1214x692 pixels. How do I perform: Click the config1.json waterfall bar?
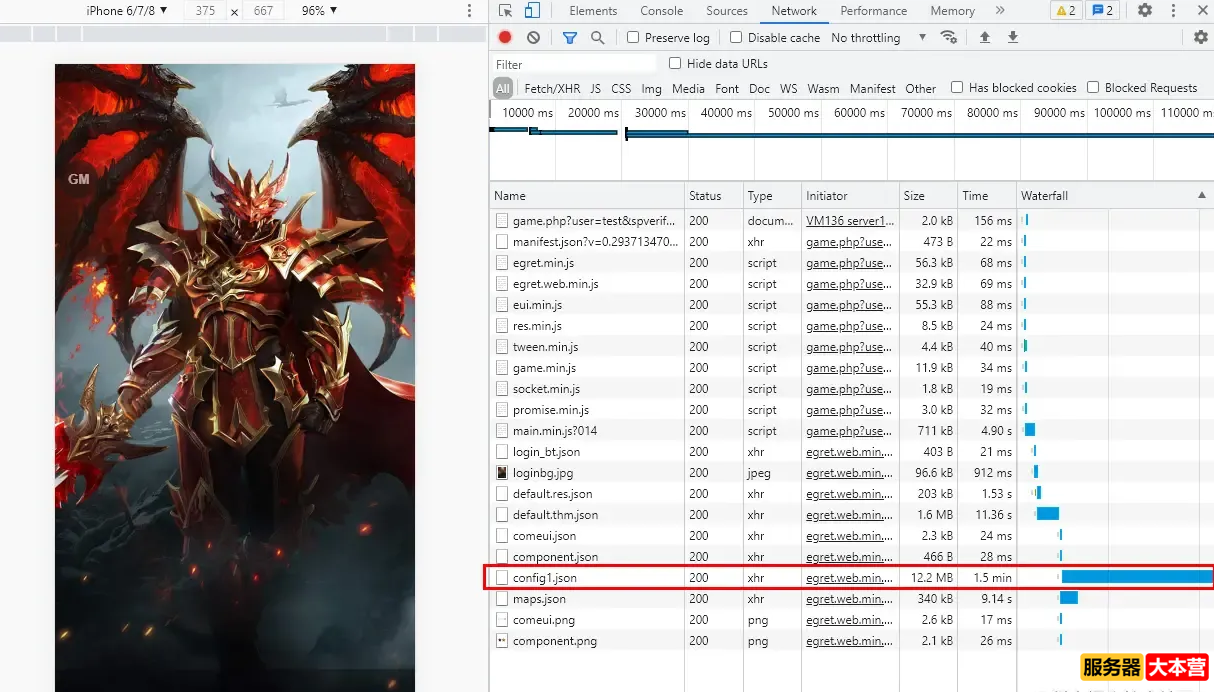coord(1137,577)
